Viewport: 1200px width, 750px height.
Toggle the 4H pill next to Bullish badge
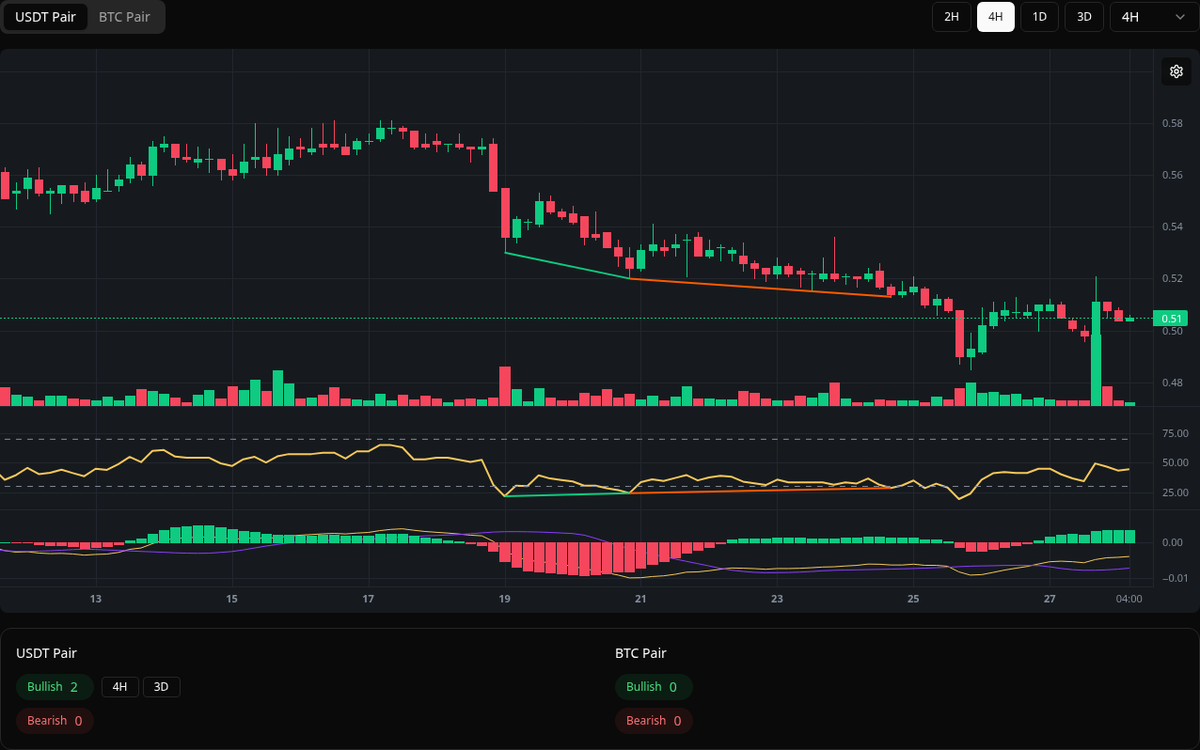click(120, 687)
